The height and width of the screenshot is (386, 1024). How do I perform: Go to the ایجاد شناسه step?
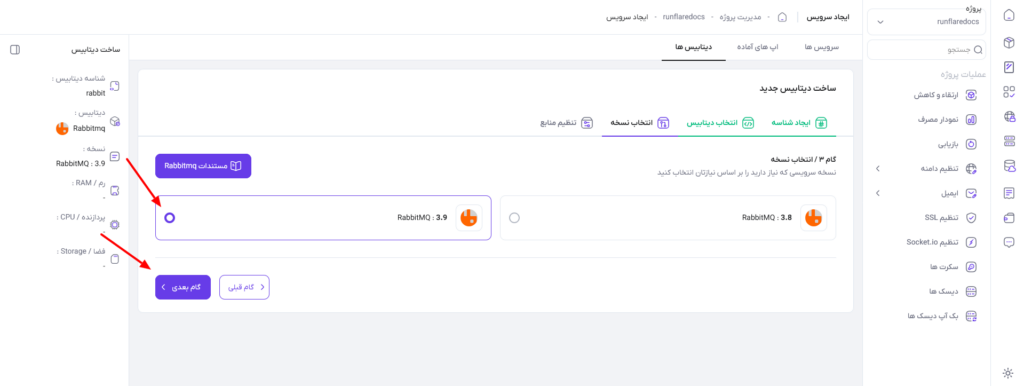click(799, 123)
